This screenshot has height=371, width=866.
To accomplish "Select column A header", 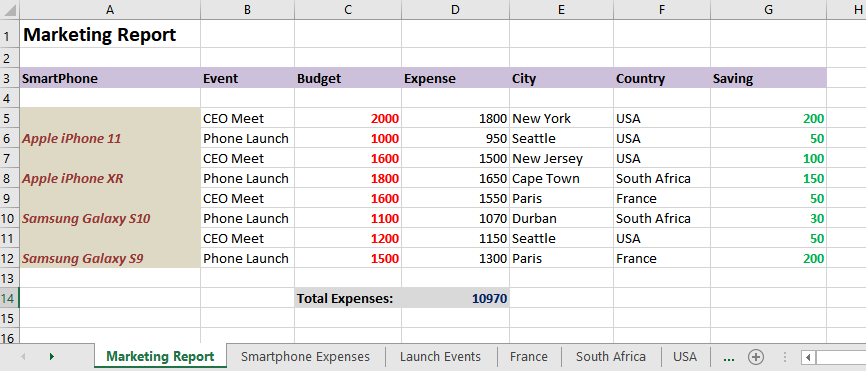I will click(110, 9).
